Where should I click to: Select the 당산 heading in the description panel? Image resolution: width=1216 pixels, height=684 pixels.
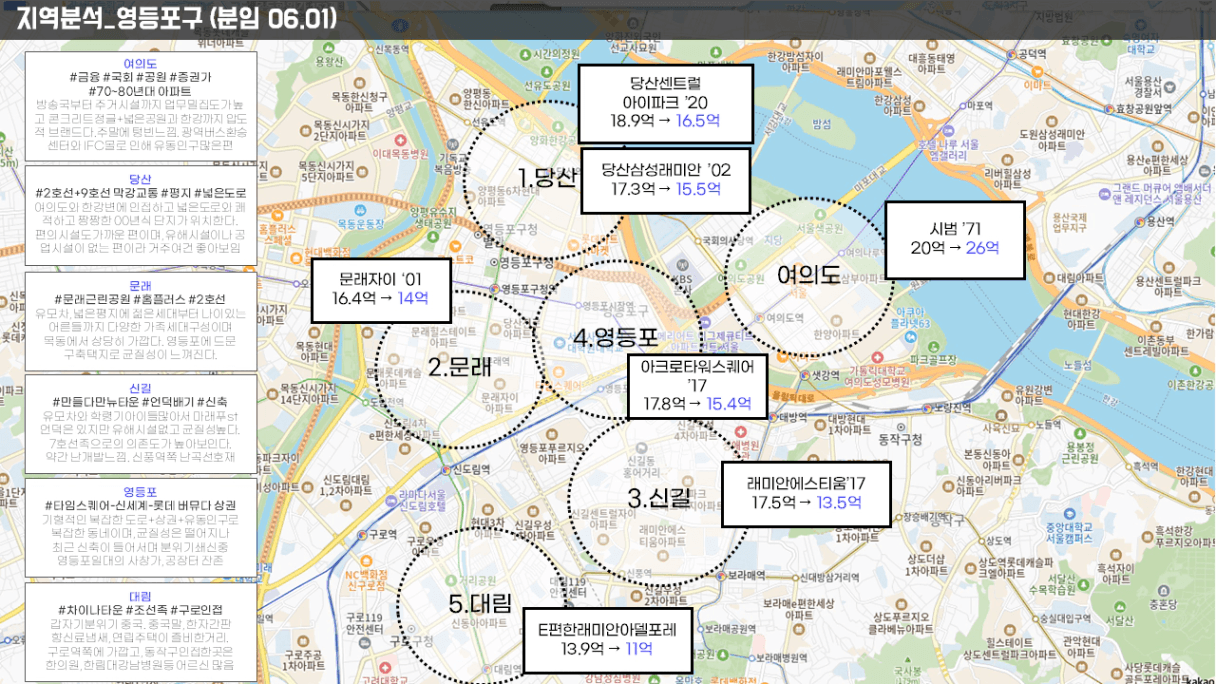pos(140,178)
